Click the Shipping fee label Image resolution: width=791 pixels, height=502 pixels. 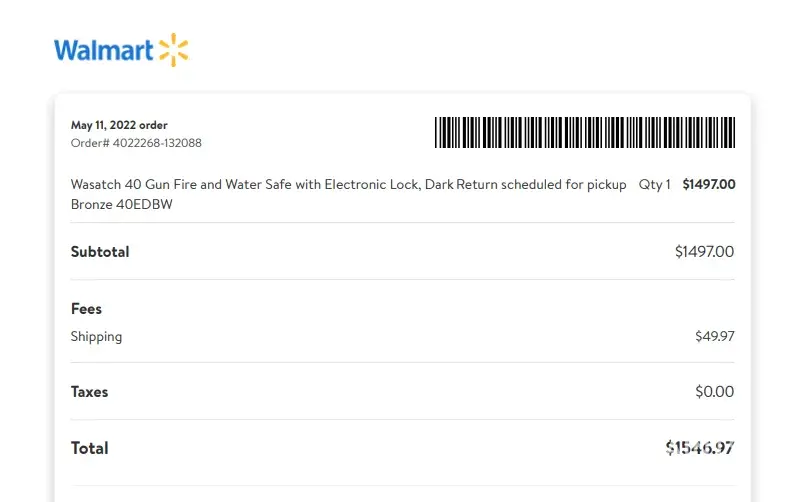pyautogui.click(x=96, y=337)
